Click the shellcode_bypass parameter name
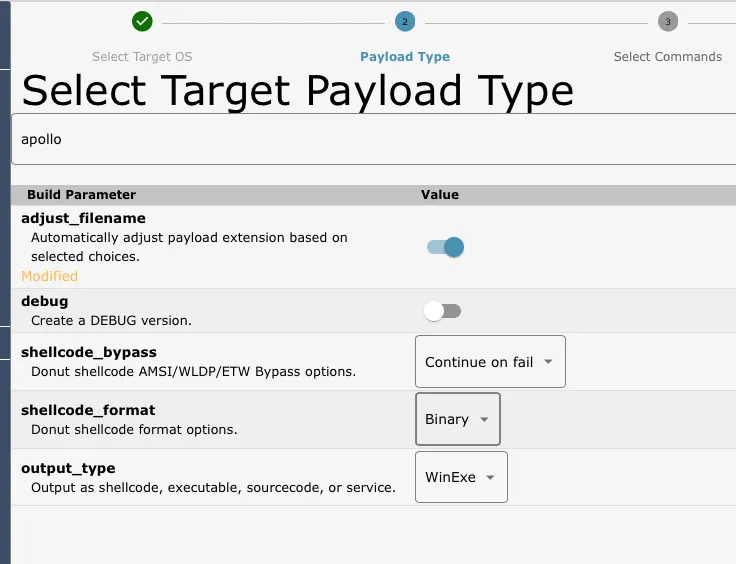 [89, 352]
